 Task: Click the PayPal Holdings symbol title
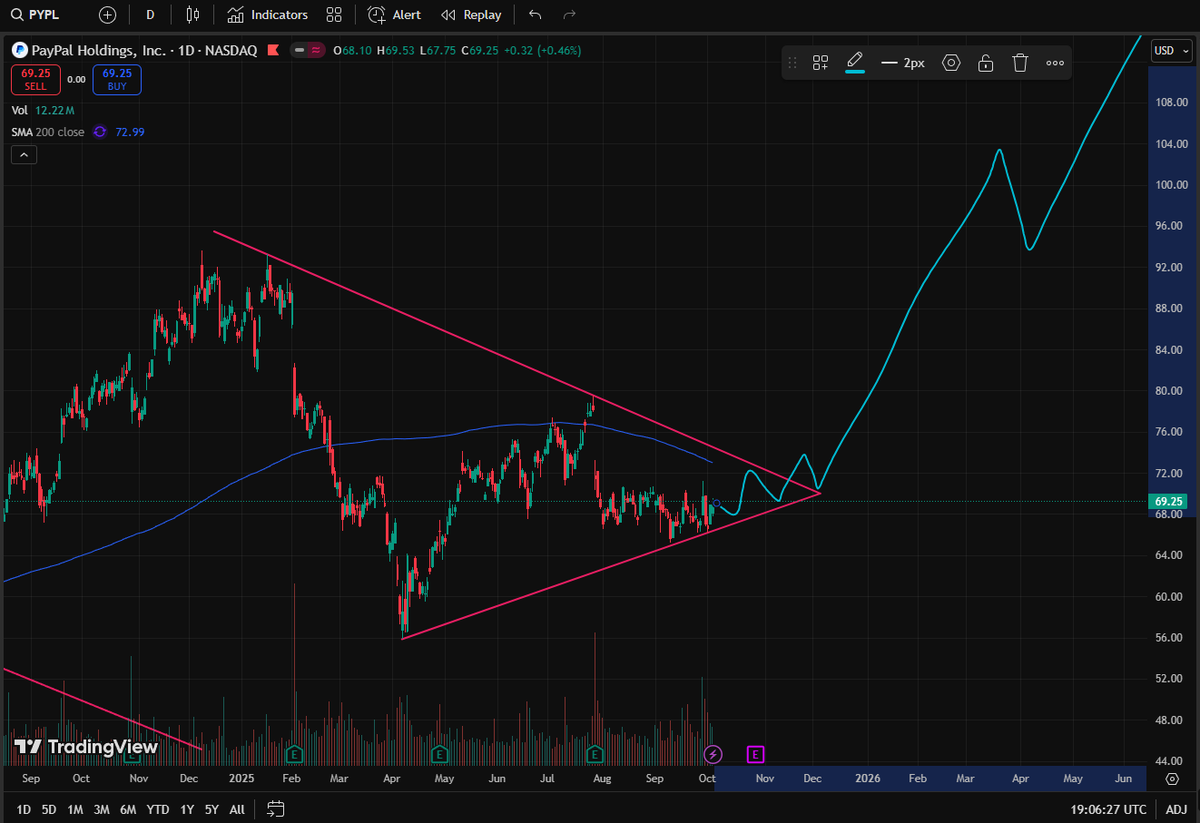pos(144,50)
